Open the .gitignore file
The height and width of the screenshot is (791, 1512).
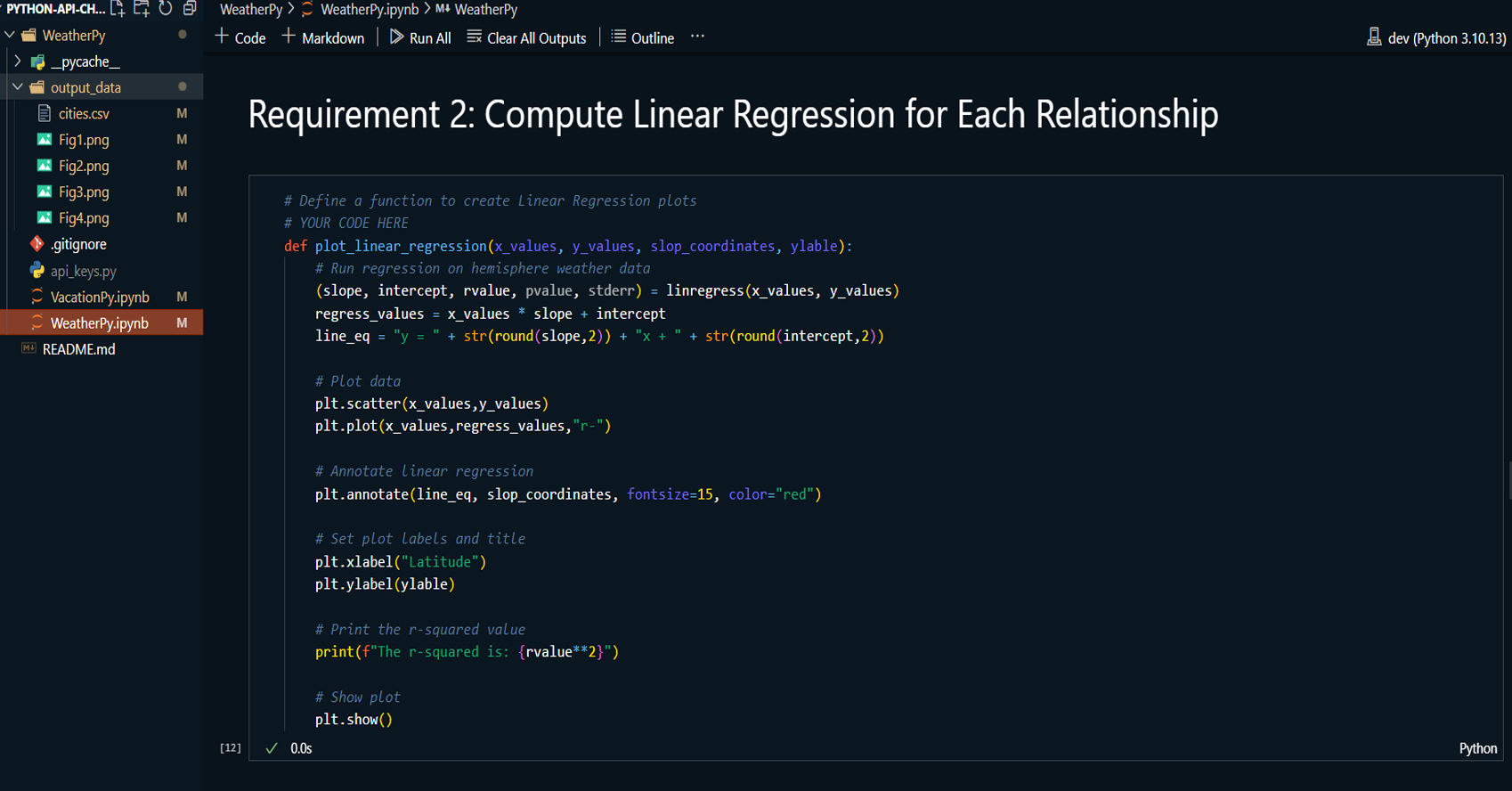(78, 244)
